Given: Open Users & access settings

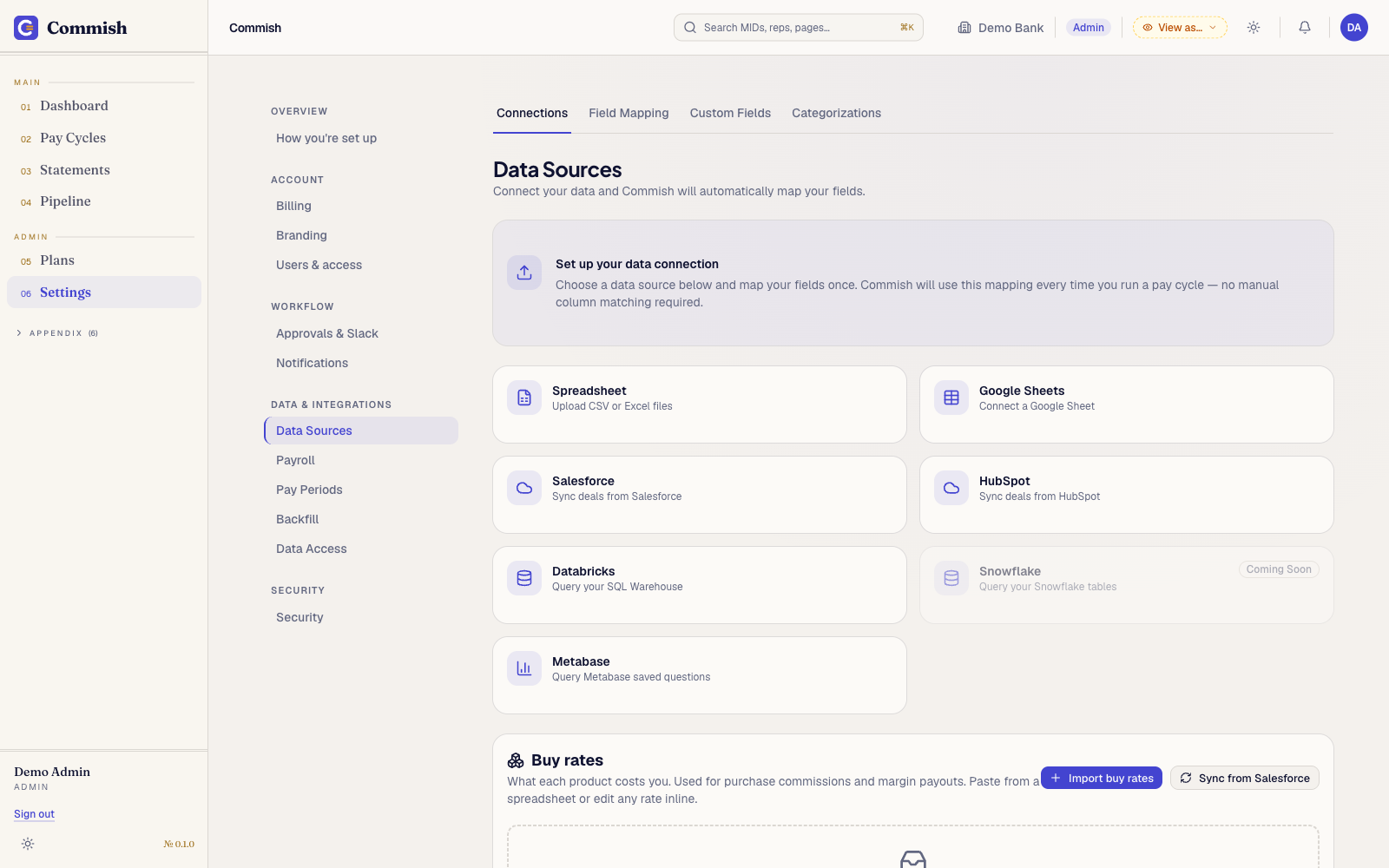Looking at the screenshot, I should pyautogui.click(x=361, y=265).
